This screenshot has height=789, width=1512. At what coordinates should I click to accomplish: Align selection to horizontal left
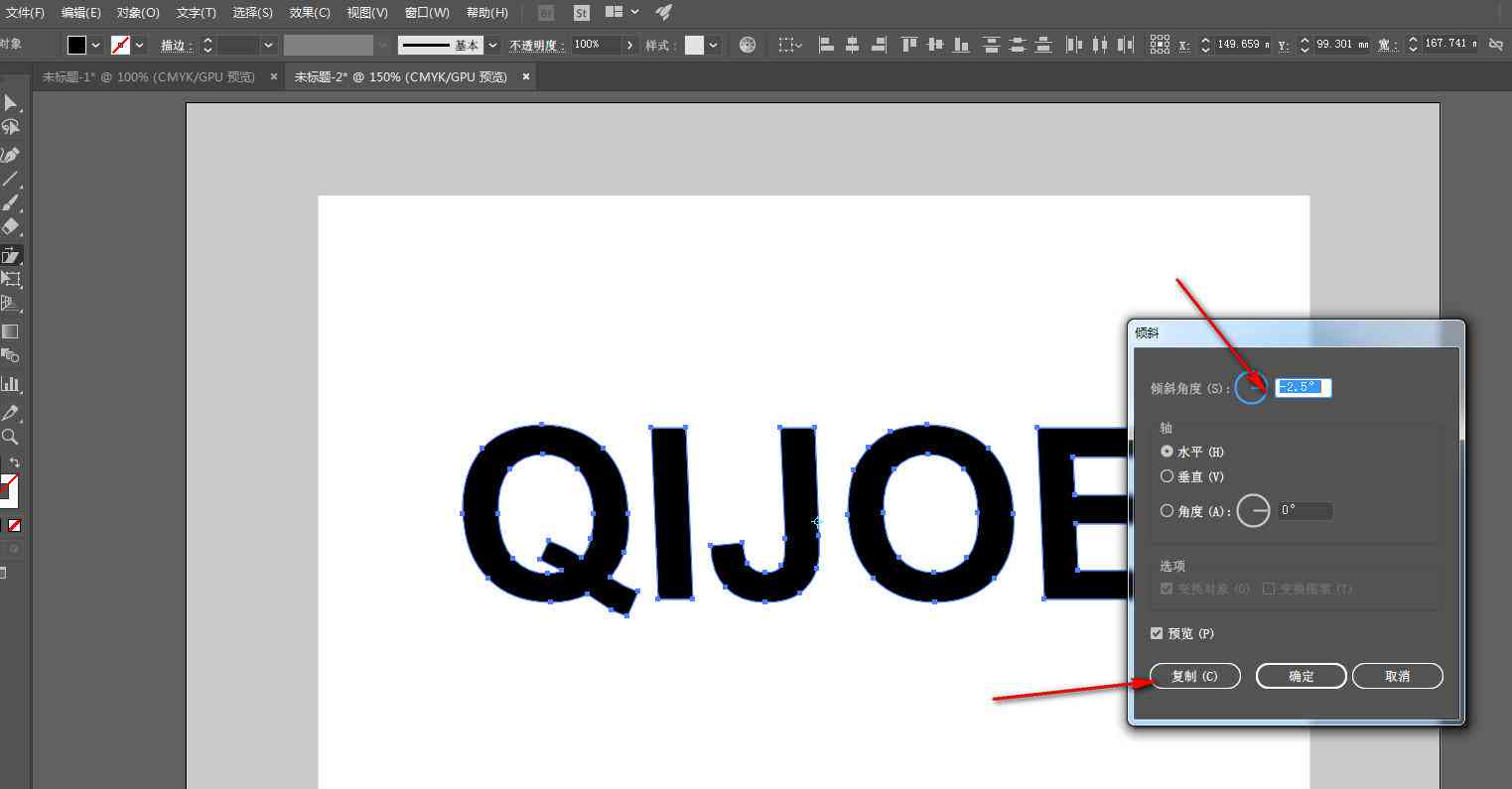point(826,45)
